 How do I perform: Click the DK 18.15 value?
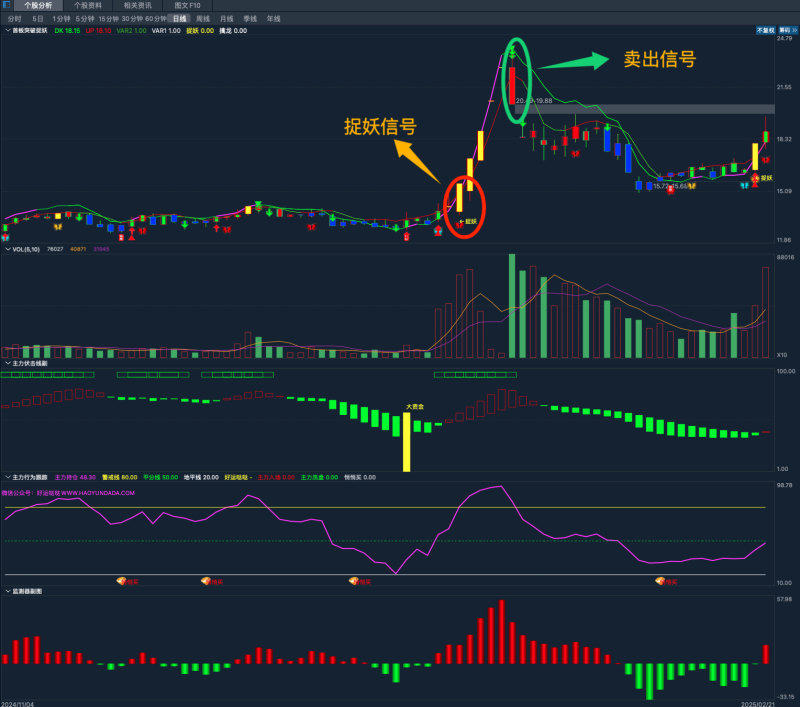[67, 31]
